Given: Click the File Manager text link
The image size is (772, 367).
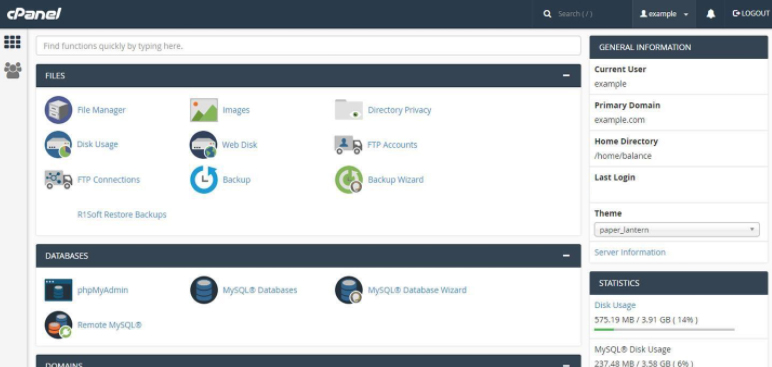Looking at the screenshot, I should [x=101, y=110].
